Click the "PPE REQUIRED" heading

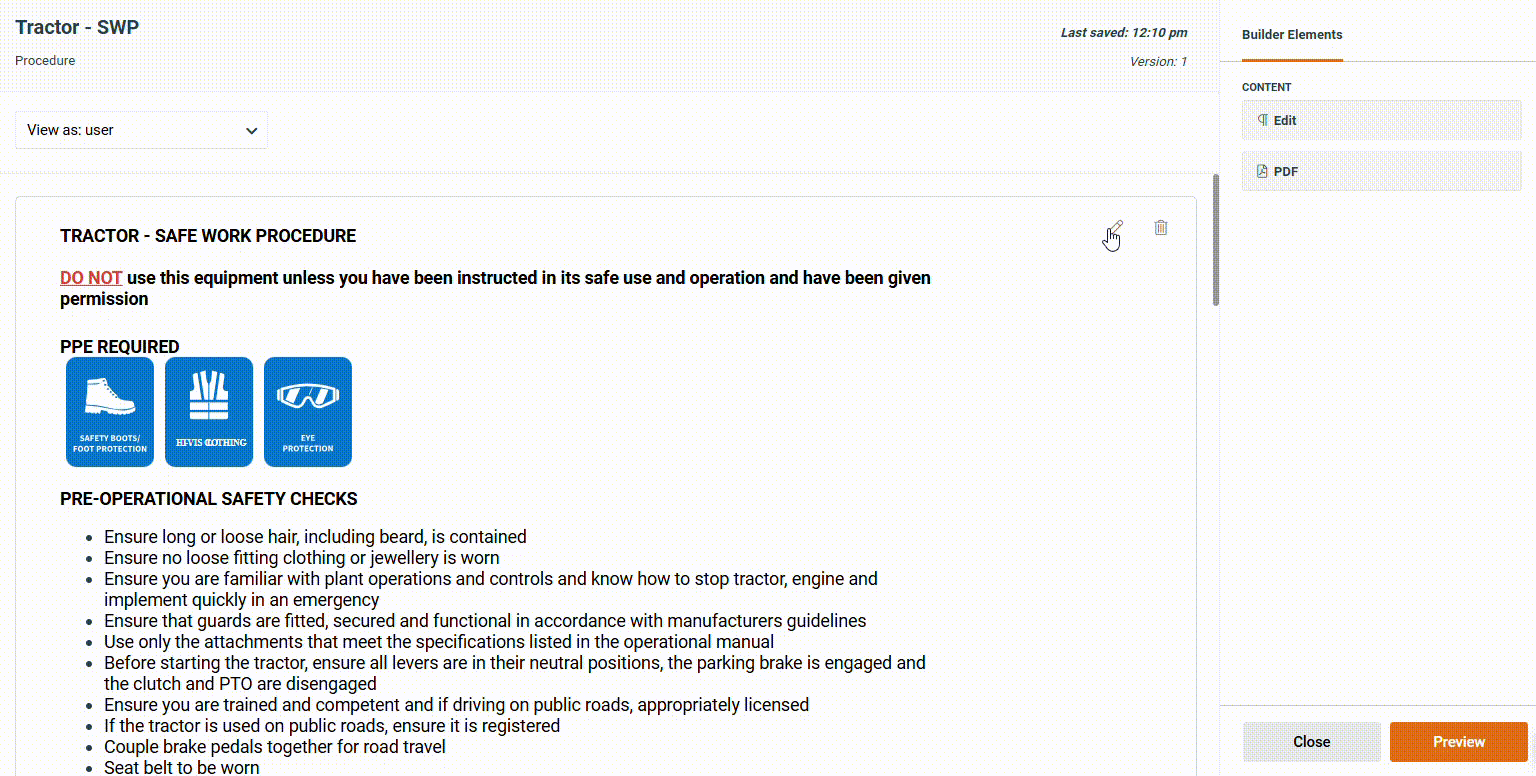[x=120, y=347]
